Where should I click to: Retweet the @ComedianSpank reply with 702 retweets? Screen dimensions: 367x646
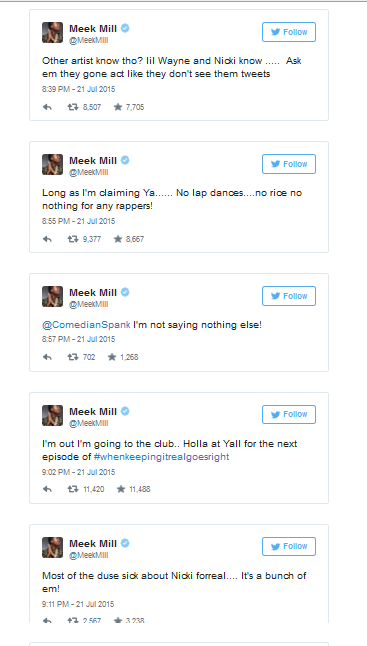point(73,357)
